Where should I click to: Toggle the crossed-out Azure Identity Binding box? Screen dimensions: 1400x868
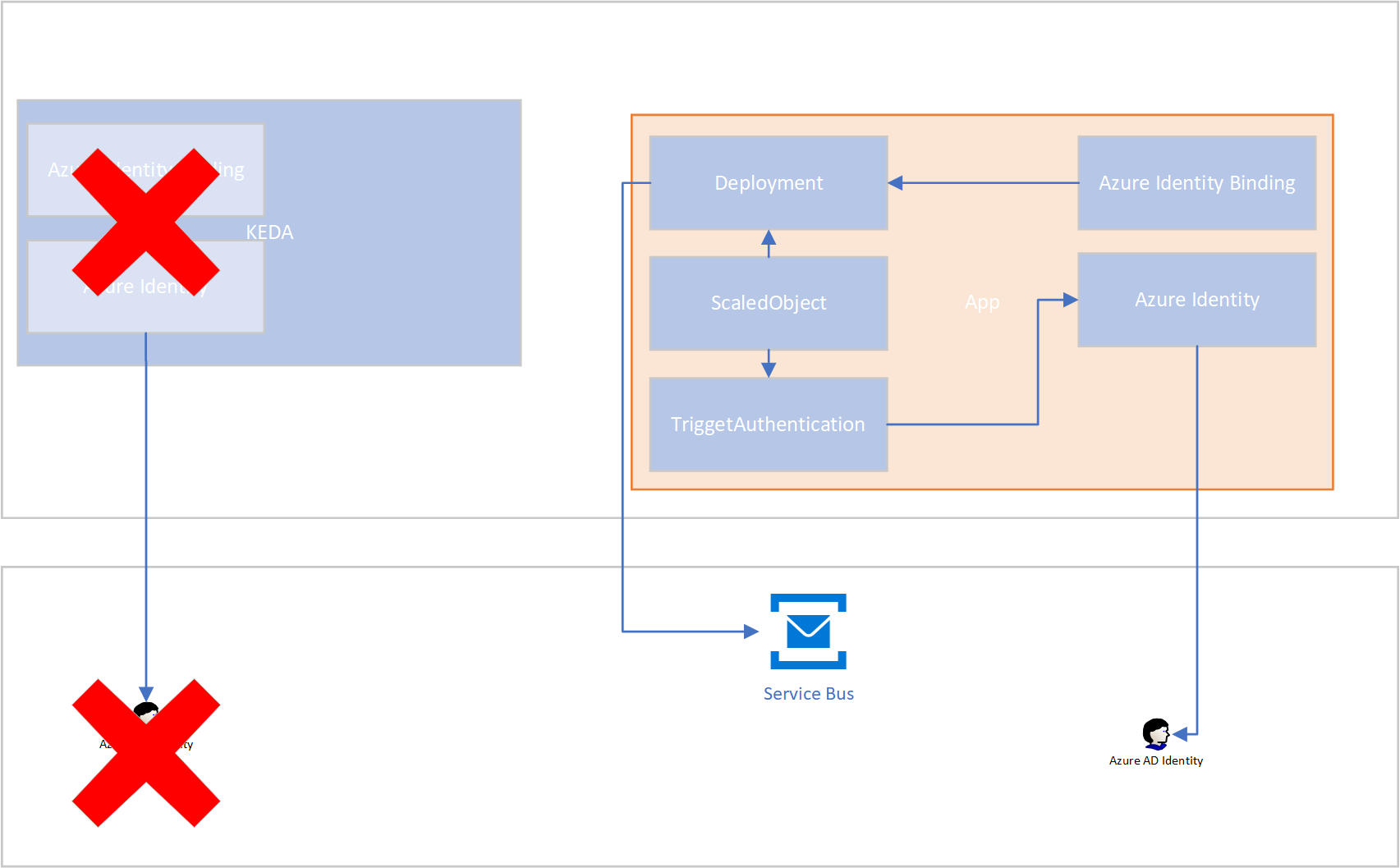146,168
